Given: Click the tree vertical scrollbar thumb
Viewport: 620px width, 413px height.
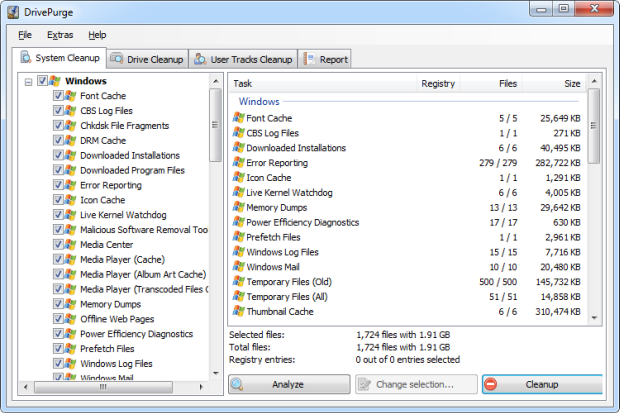Looking at the screenshot, I should click(x=215, y=125).
